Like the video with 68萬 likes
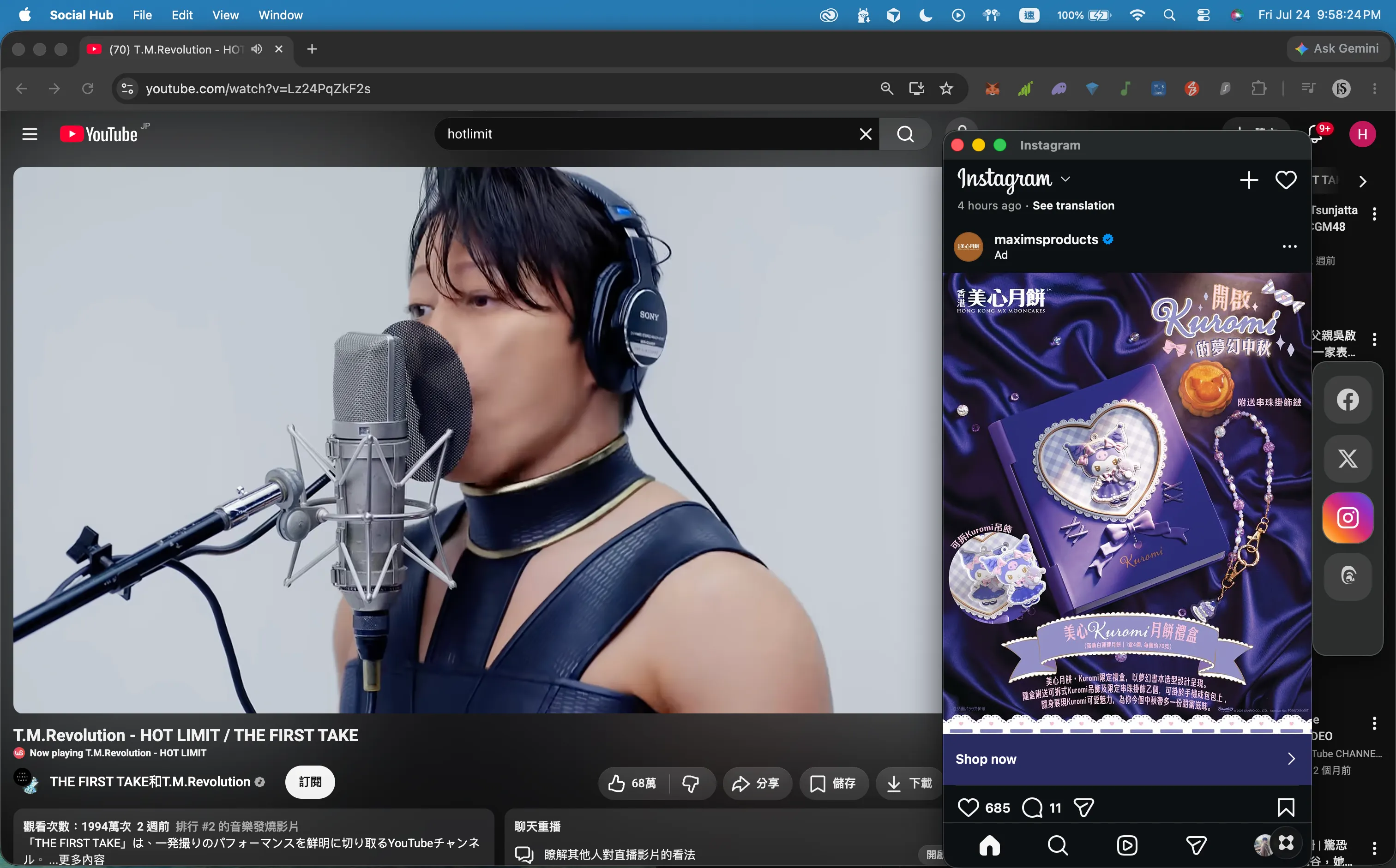This screenshot has height=868, width=1396. click(633, 783)
